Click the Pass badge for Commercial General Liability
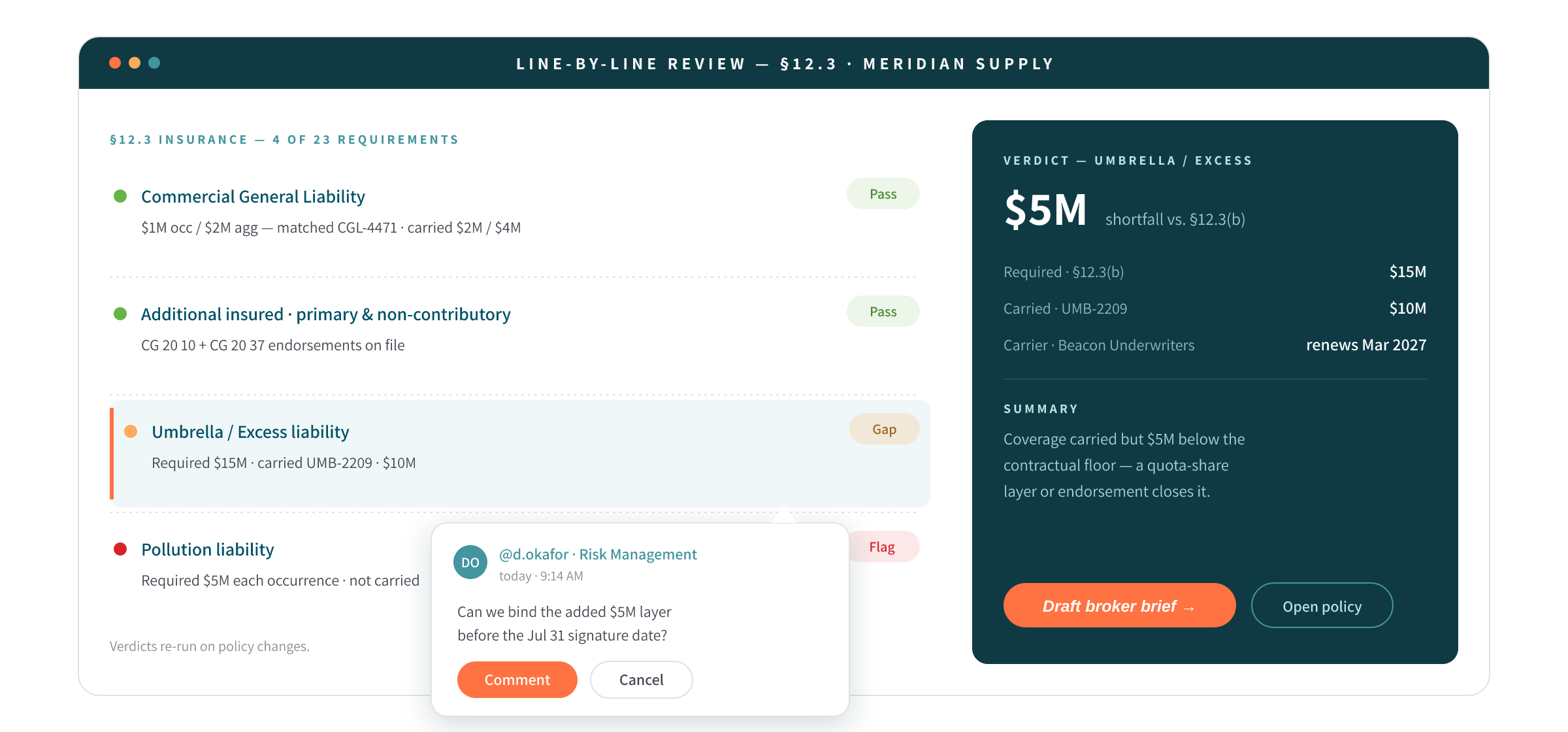Viewport: 1568px width, 732px height. [883, 193]
